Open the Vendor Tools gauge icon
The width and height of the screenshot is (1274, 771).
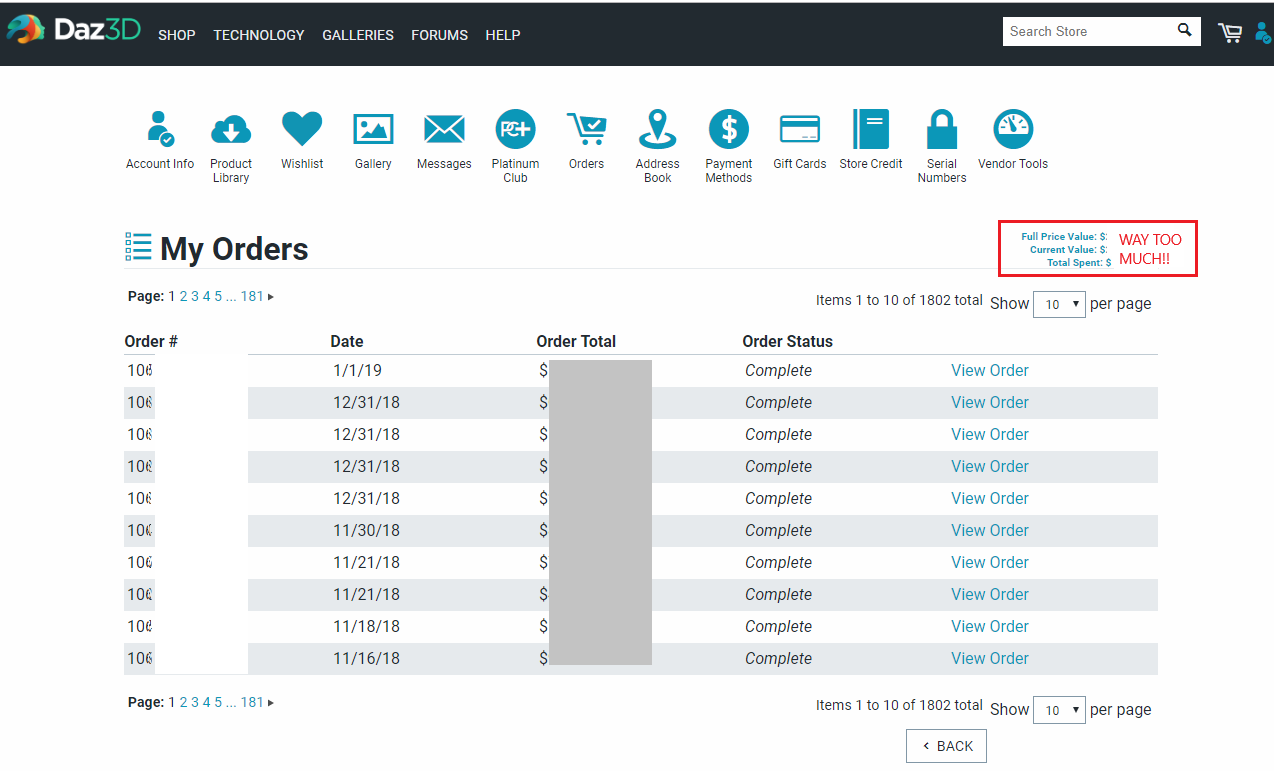(1013, 129)
